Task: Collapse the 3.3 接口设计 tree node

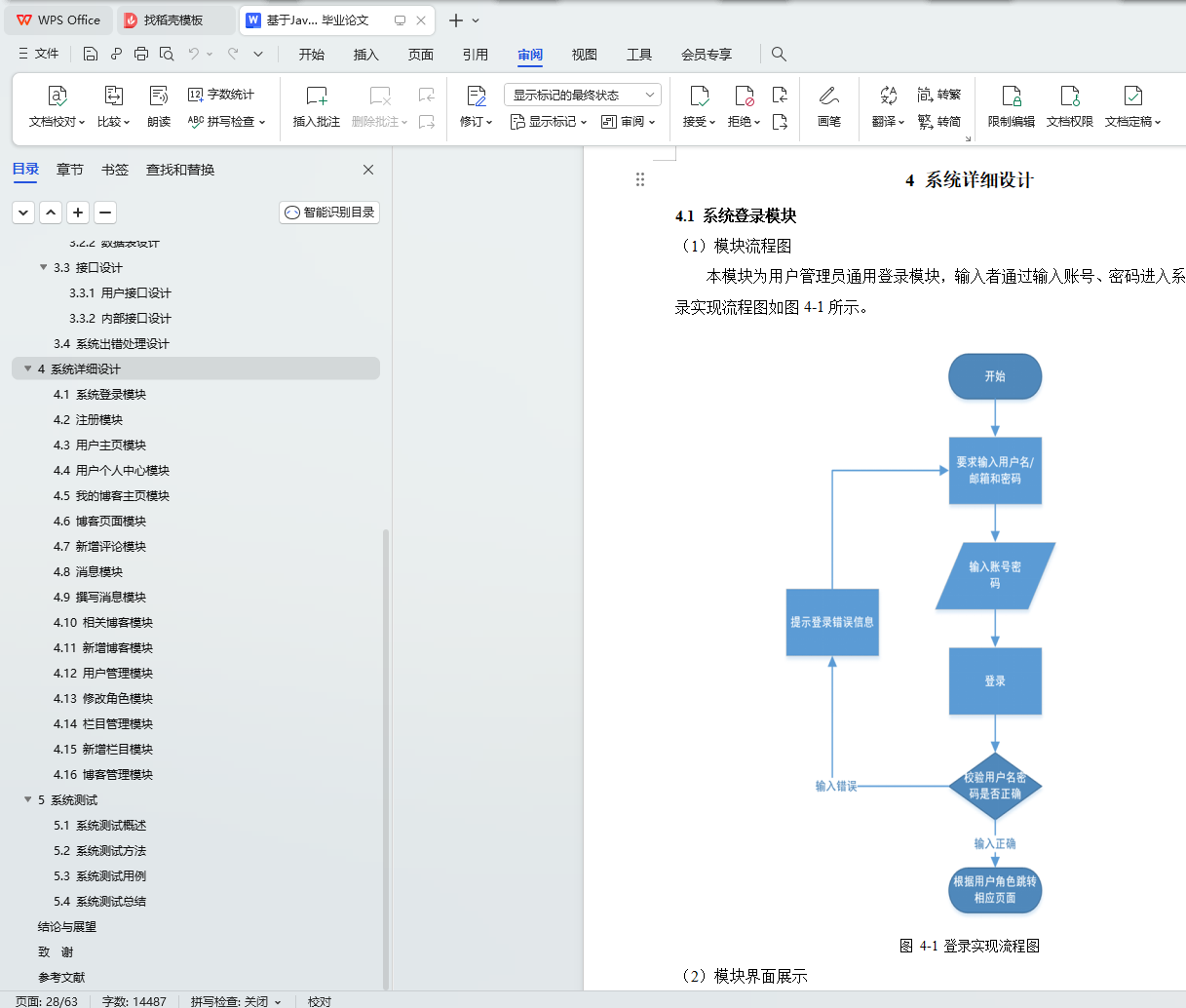Action: [x=43, y=267]
